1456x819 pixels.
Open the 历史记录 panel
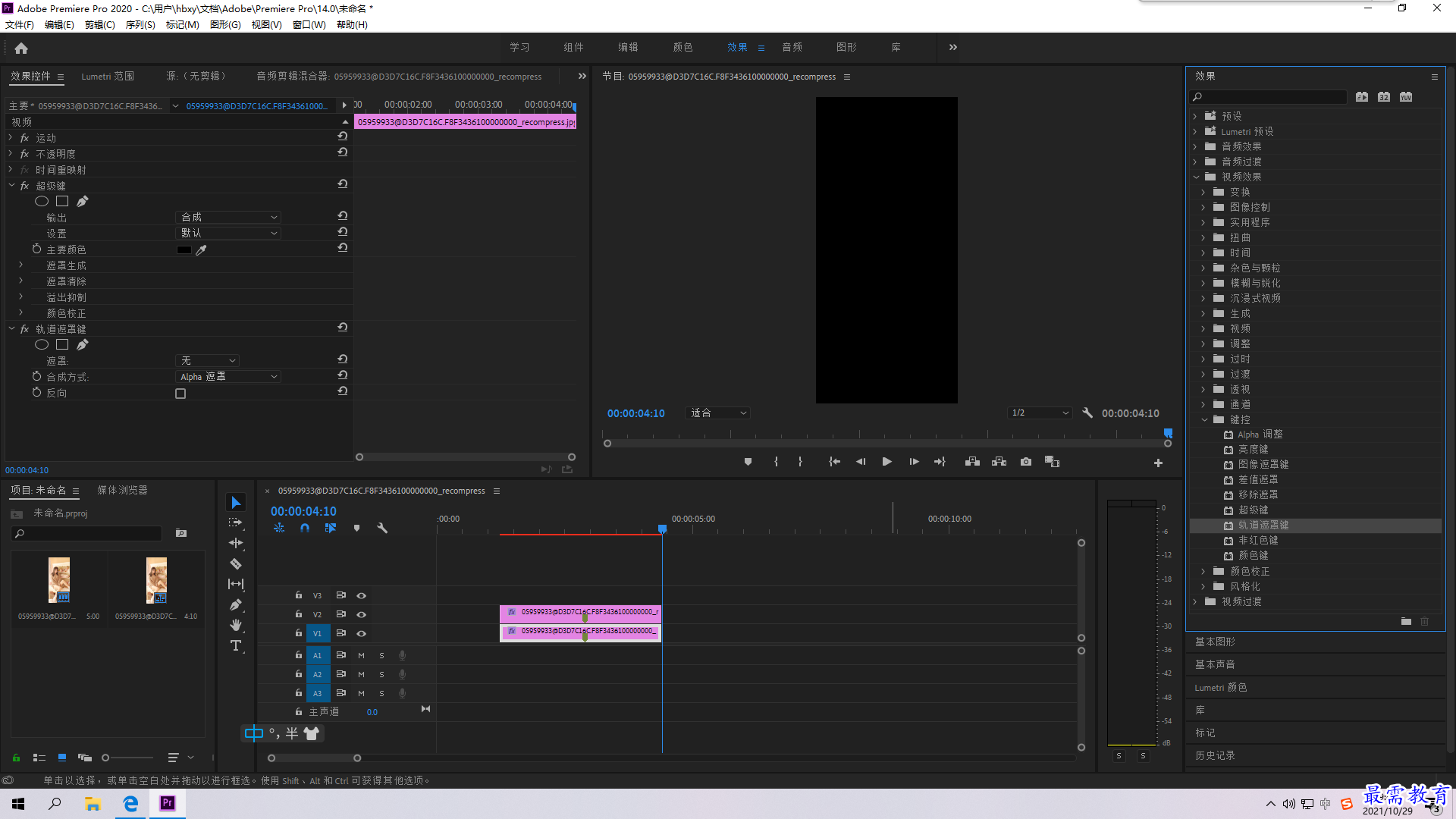(x=1215, y=756)
